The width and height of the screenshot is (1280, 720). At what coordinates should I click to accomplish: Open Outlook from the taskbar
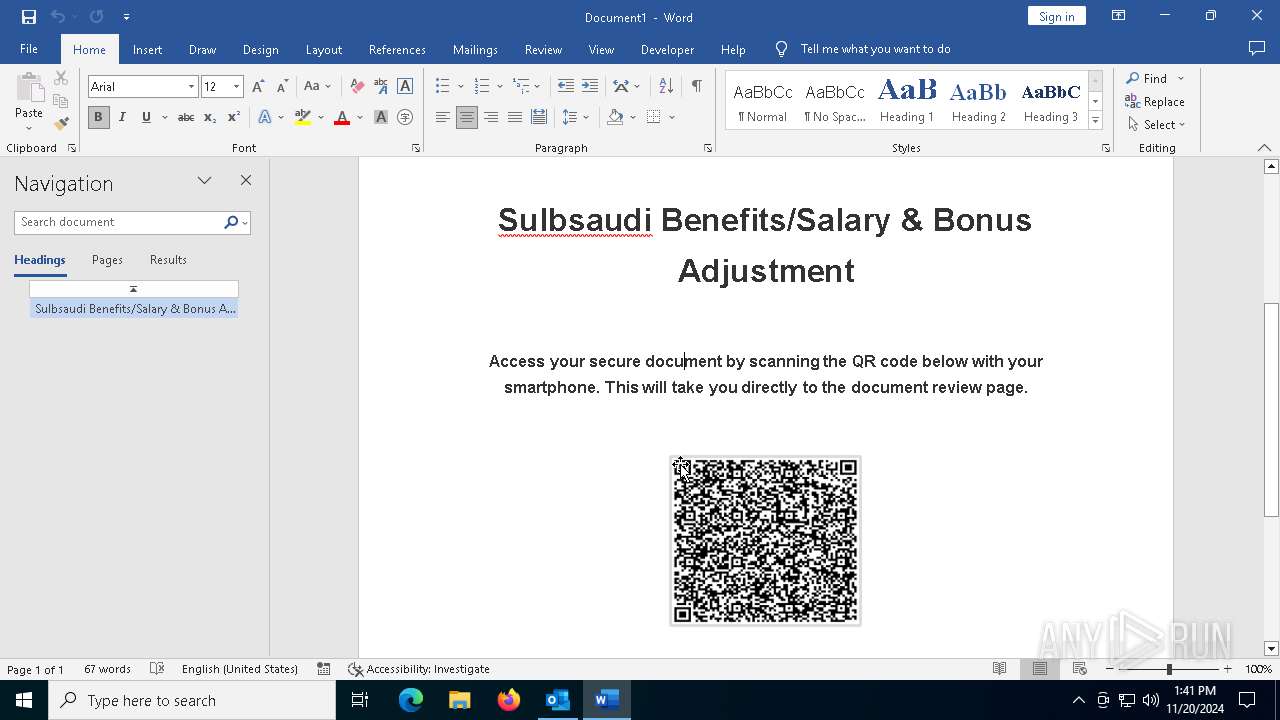pos(557,700)
